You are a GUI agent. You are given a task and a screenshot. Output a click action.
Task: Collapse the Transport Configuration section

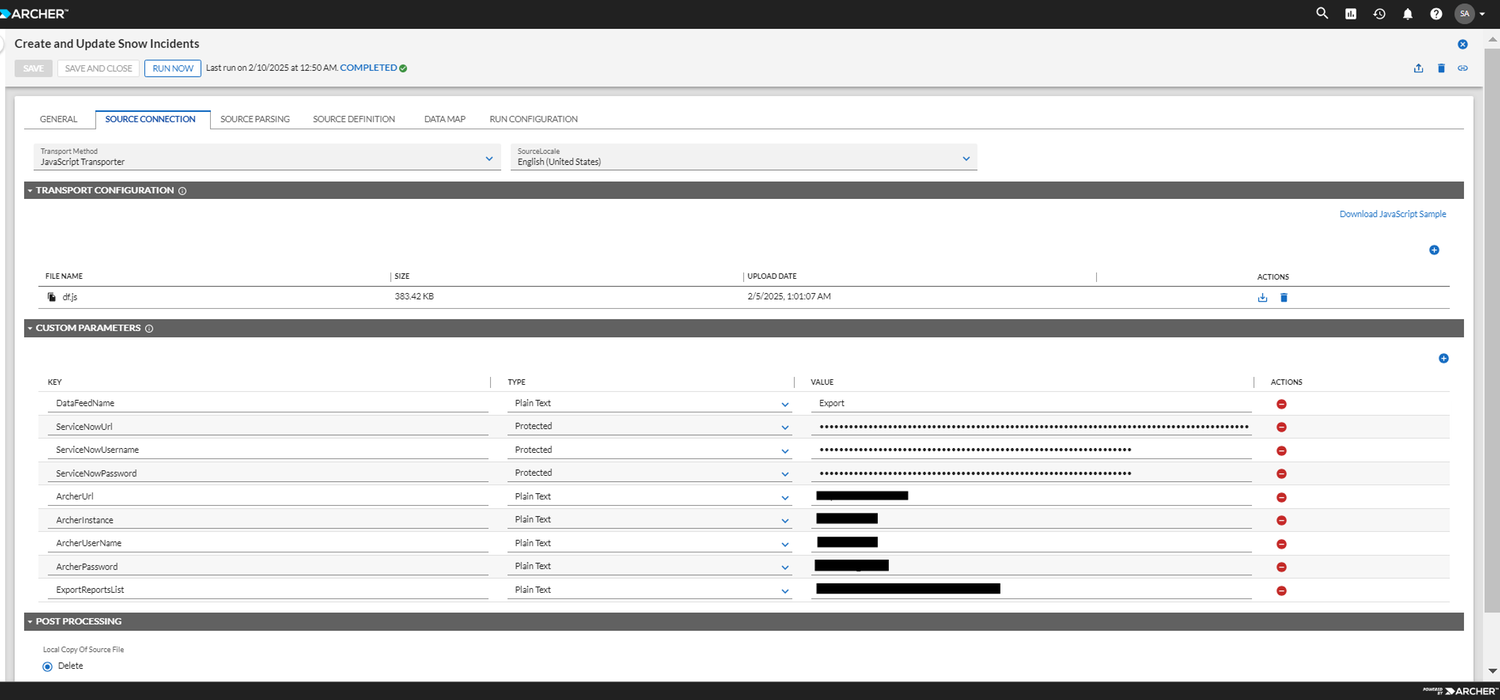tap(30, 190)
